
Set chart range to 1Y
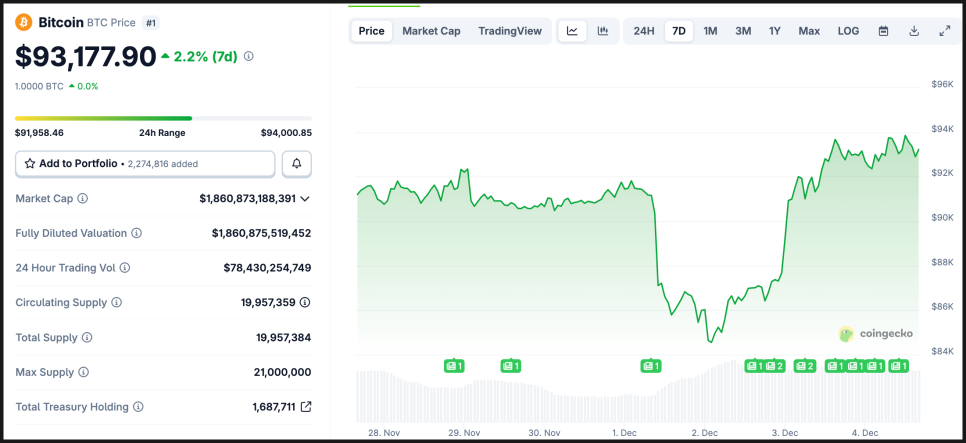click(775, 31)
